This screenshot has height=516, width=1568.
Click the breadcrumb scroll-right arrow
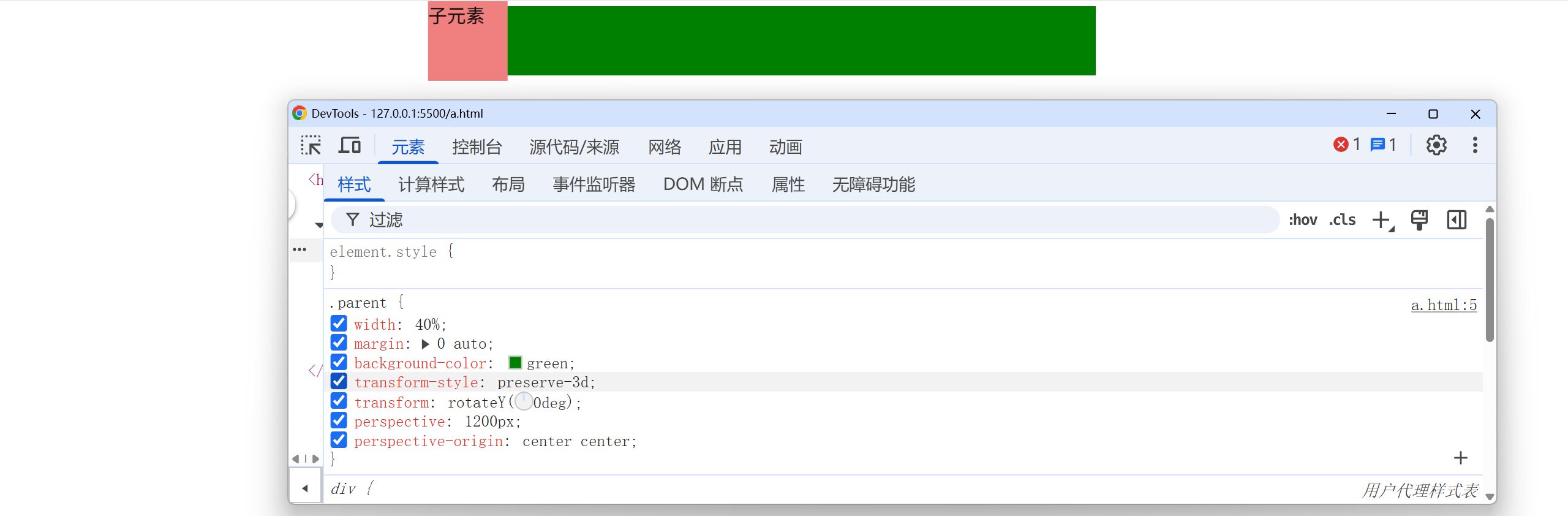pos(315,458)
